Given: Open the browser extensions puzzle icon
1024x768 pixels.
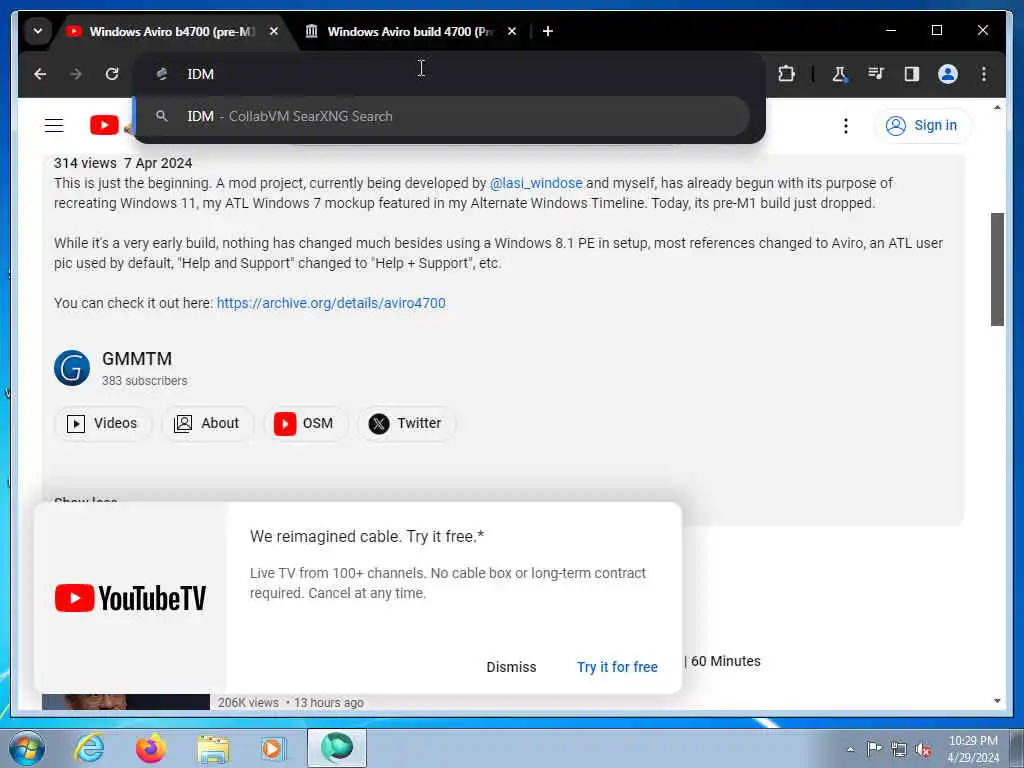Looking at the screenshot, I should [787, 74].
